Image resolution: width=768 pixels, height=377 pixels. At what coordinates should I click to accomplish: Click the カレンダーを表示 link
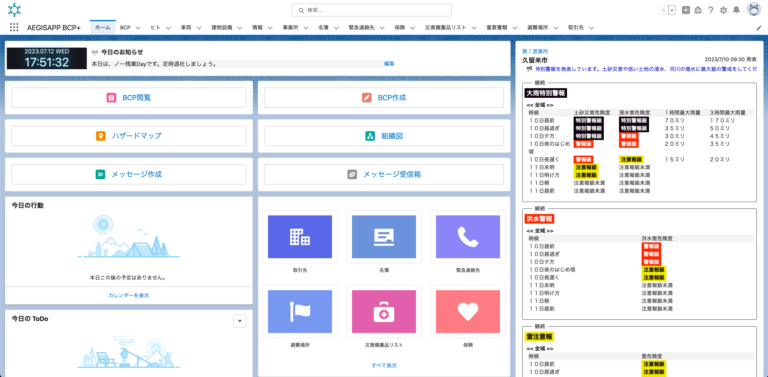point(129,295)
